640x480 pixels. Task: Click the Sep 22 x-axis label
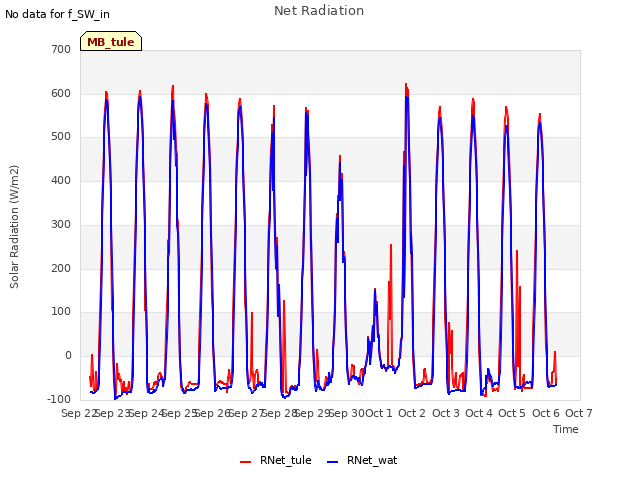pos(78,413)
